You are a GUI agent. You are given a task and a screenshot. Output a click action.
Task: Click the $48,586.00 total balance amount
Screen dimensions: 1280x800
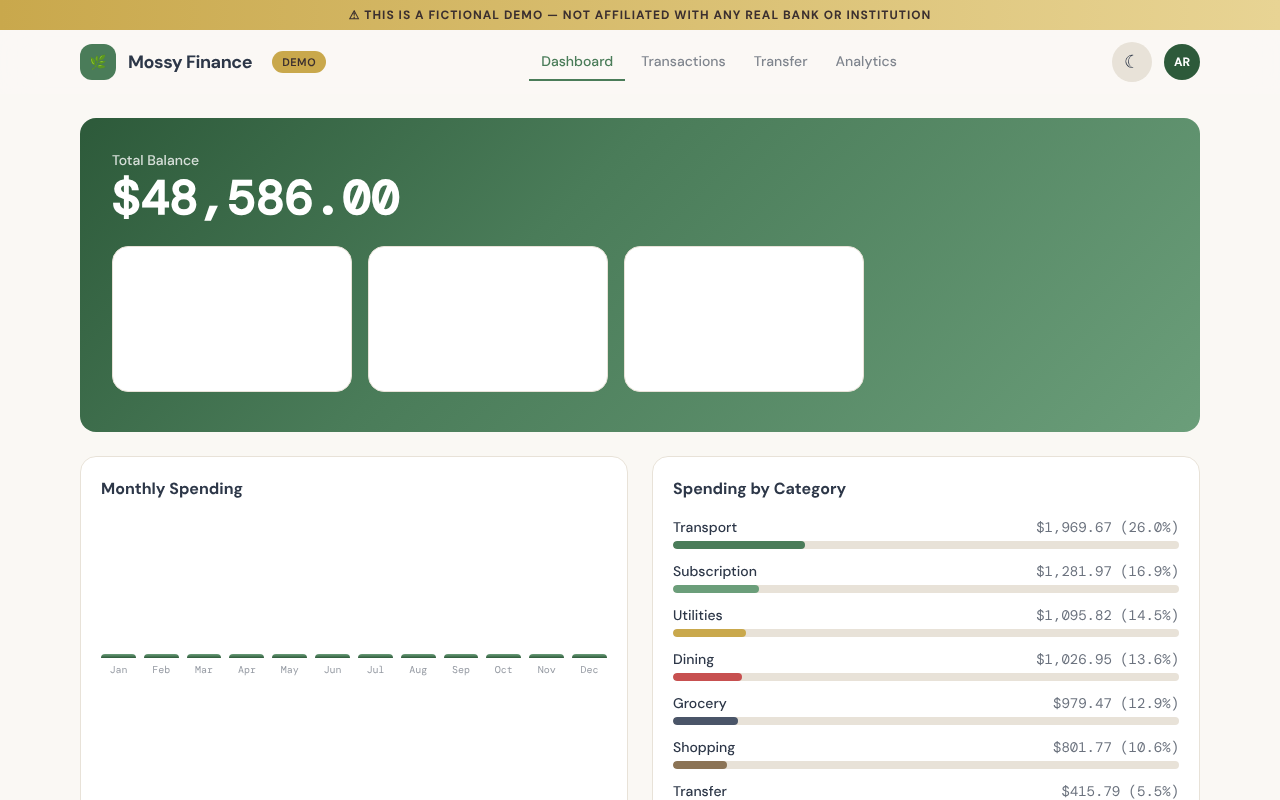pyautogui.click(x=256, y=198)
